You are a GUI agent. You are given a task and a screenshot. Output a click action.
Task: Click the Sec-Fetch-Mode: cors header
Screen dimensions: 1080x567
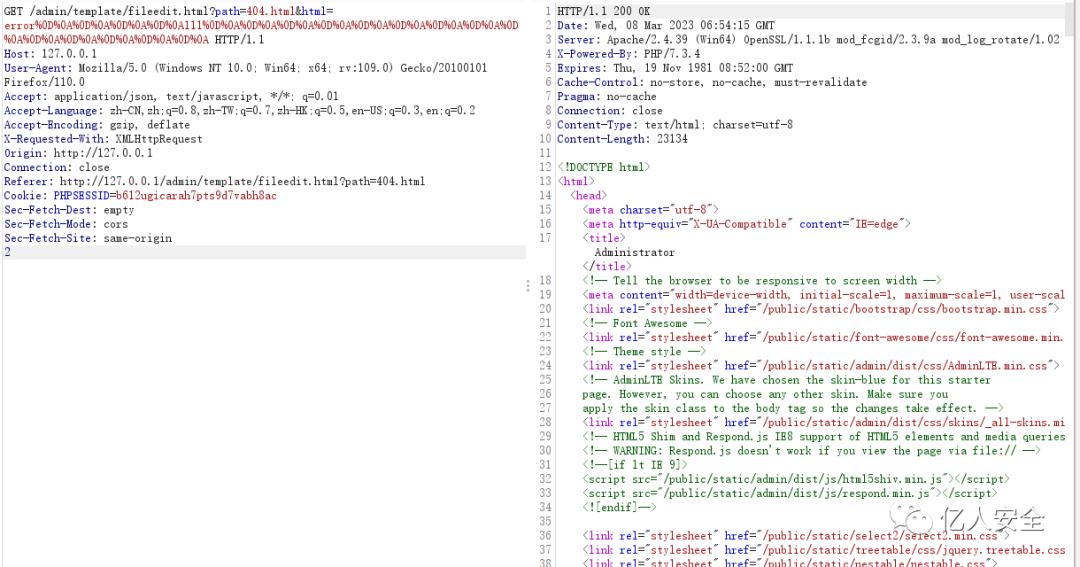pos(66,224)
